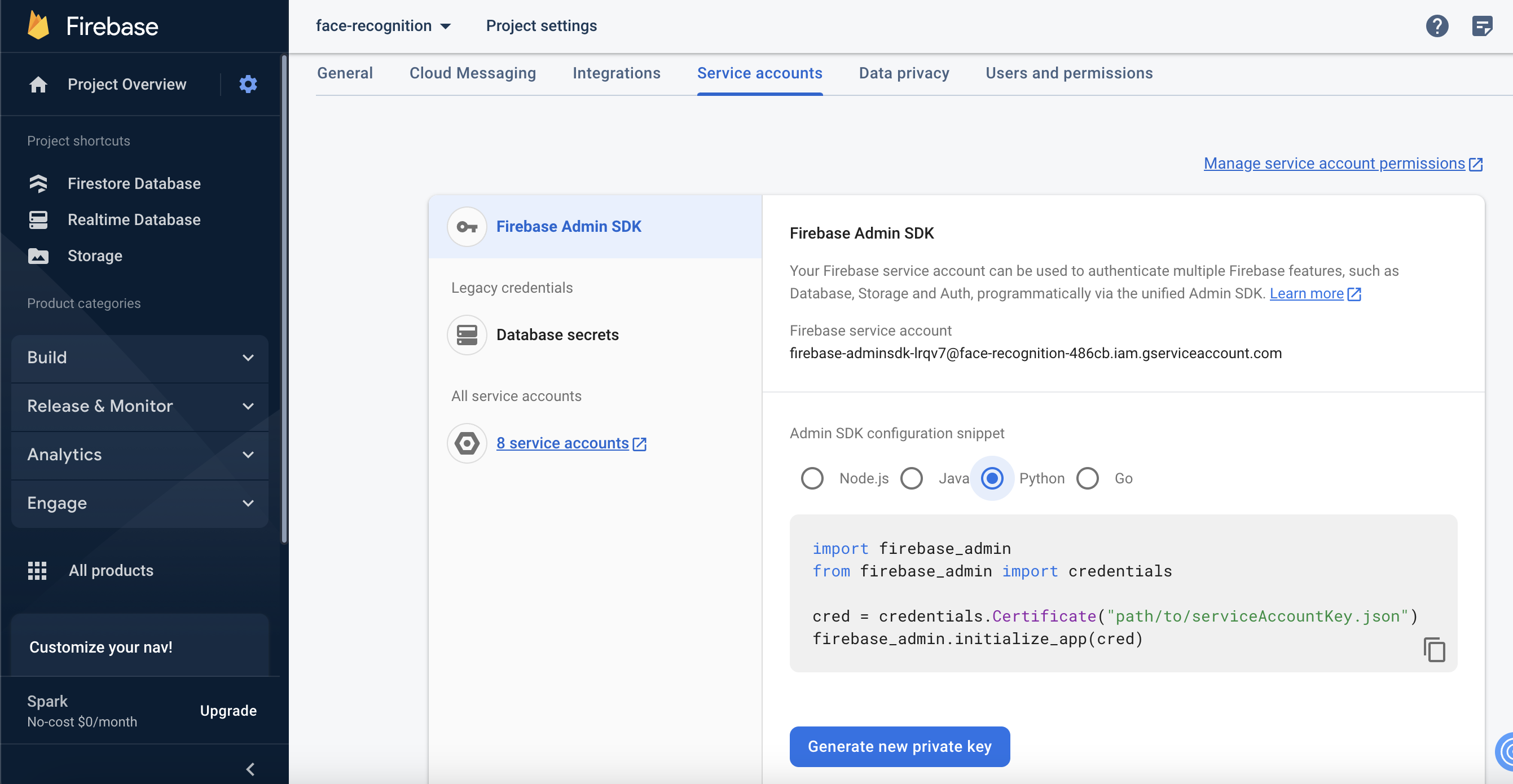Select the Java radio button

coord(911,478)
